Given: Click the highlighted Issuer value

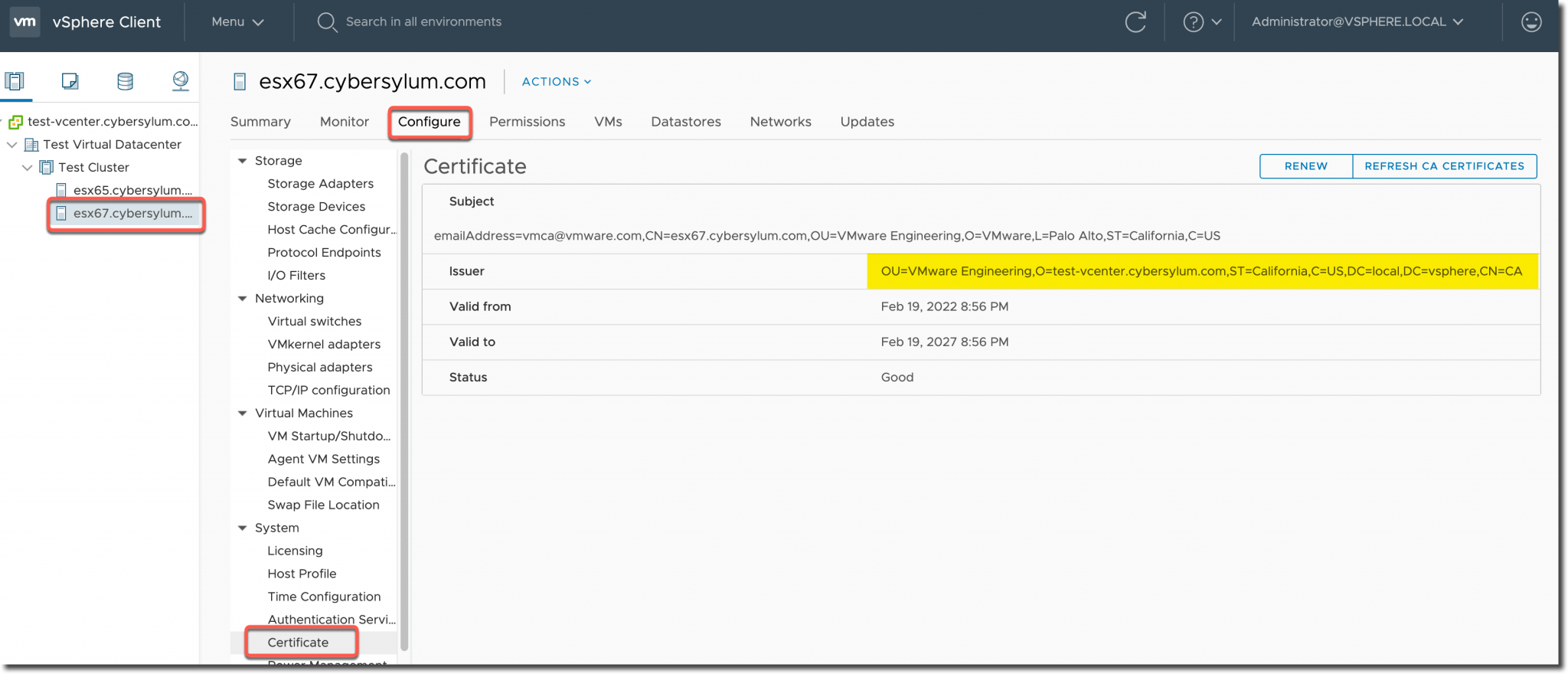Looking at the screenshot, I should coord(1202,271).
